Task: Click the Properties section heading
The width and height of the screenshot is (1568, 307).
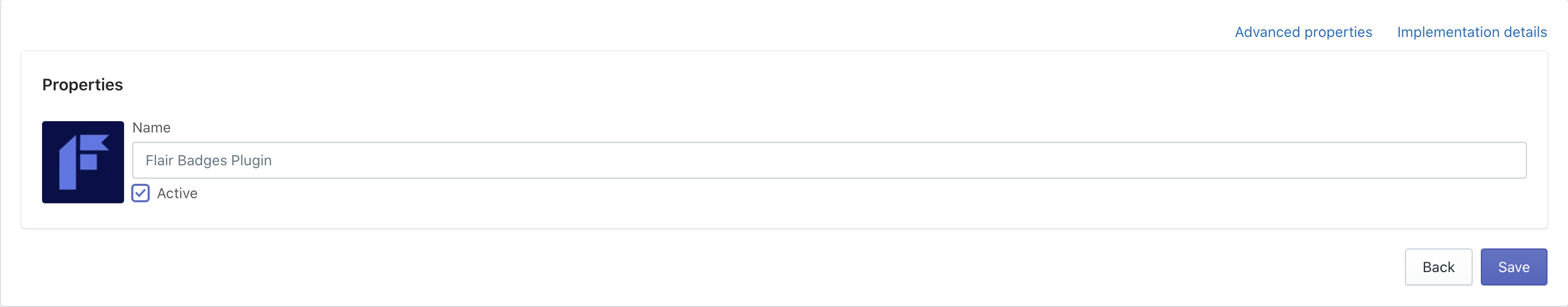Action: click(83, 85)
